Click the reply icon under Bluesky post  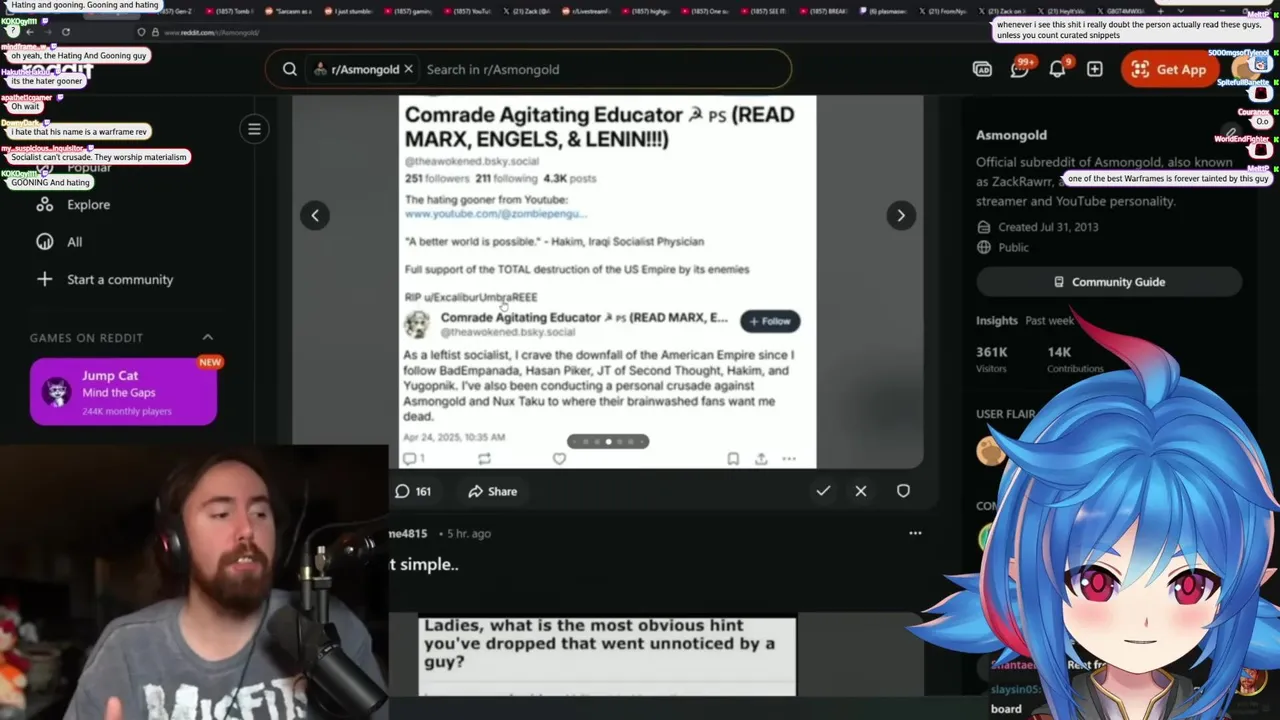pos(409,458)
